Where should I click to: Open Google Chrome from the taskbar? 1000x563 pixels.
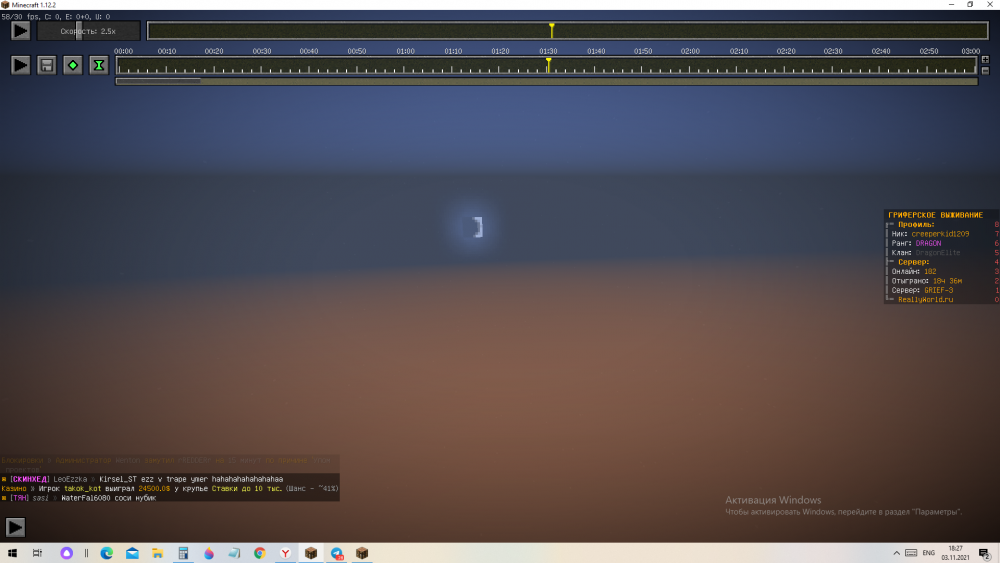pos(260,553)
